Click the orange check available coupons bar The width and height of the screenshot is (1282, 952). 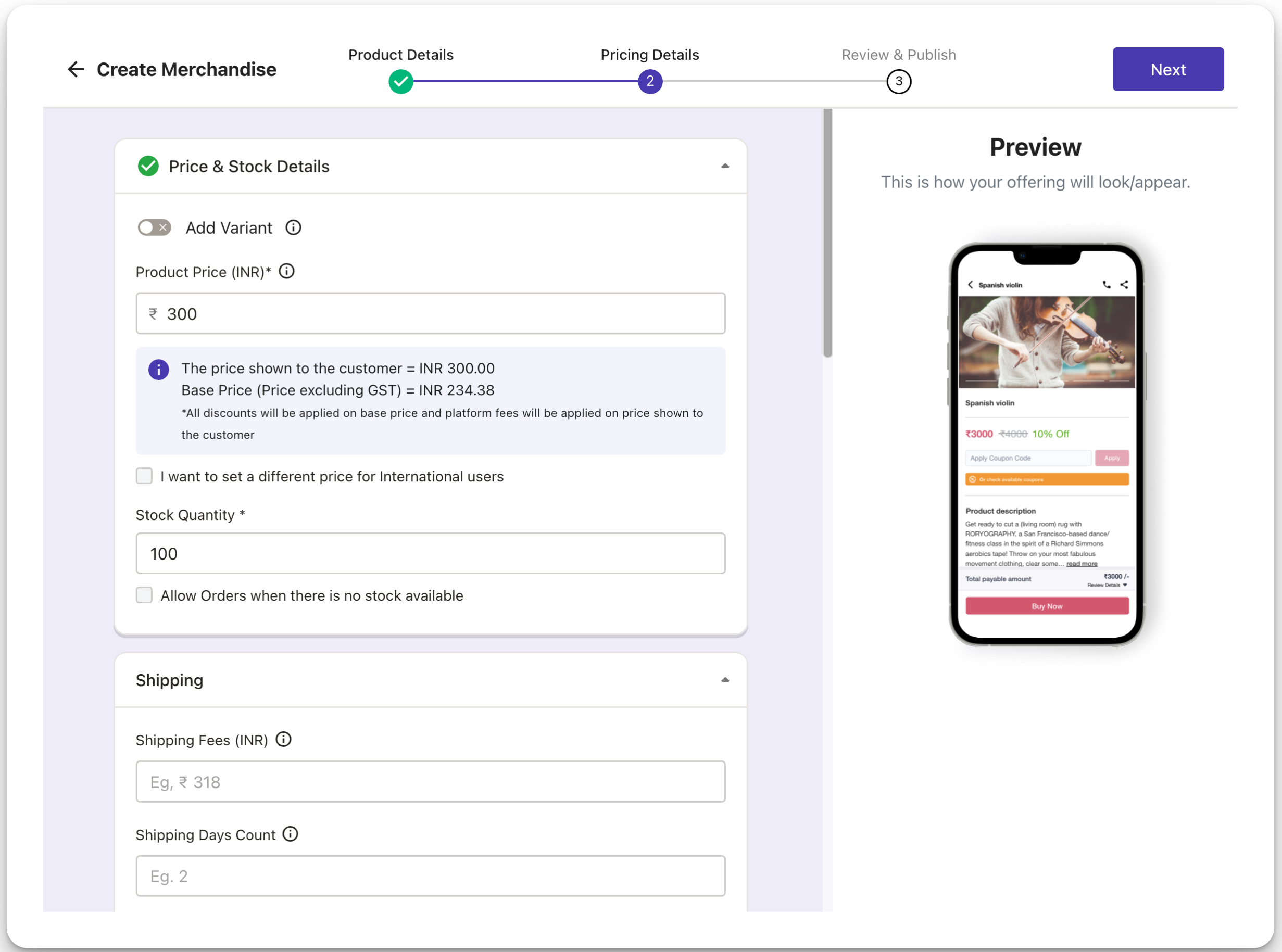pyautogui.click(x=1047, y=479)
